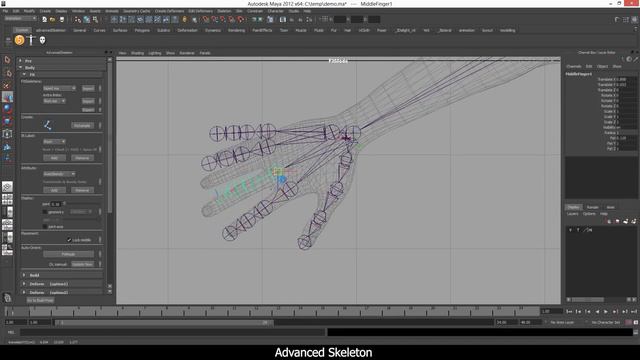Click the Go to Build Pose button
The height and width of the screenshot is (360, 640).
tap(40, 300)
